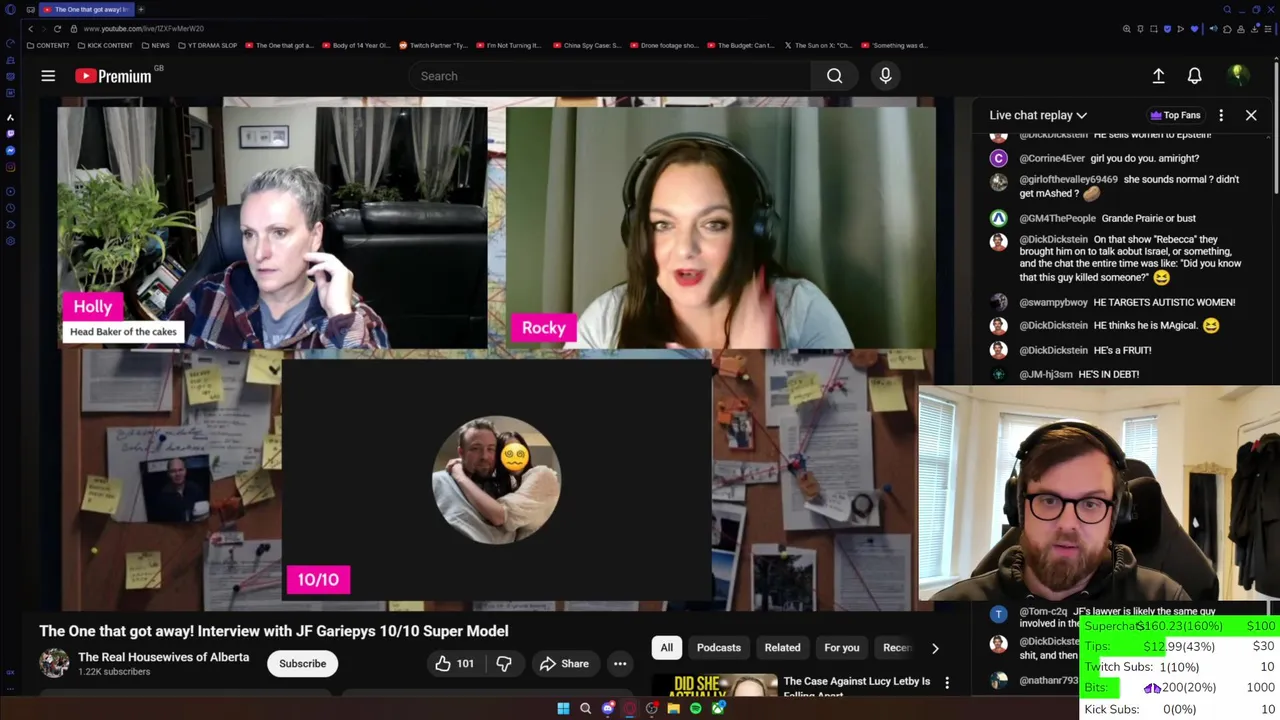Open File Explorer from taskbar

point(673,709)
